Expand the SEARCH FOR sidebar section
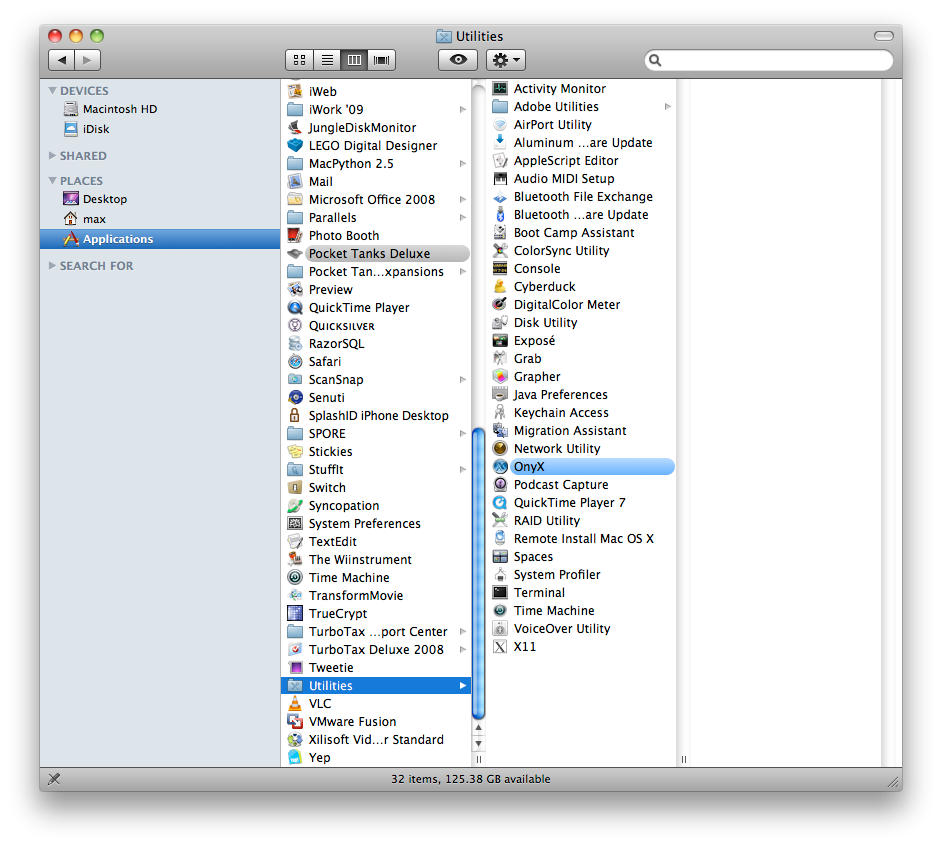 point(53,266)
